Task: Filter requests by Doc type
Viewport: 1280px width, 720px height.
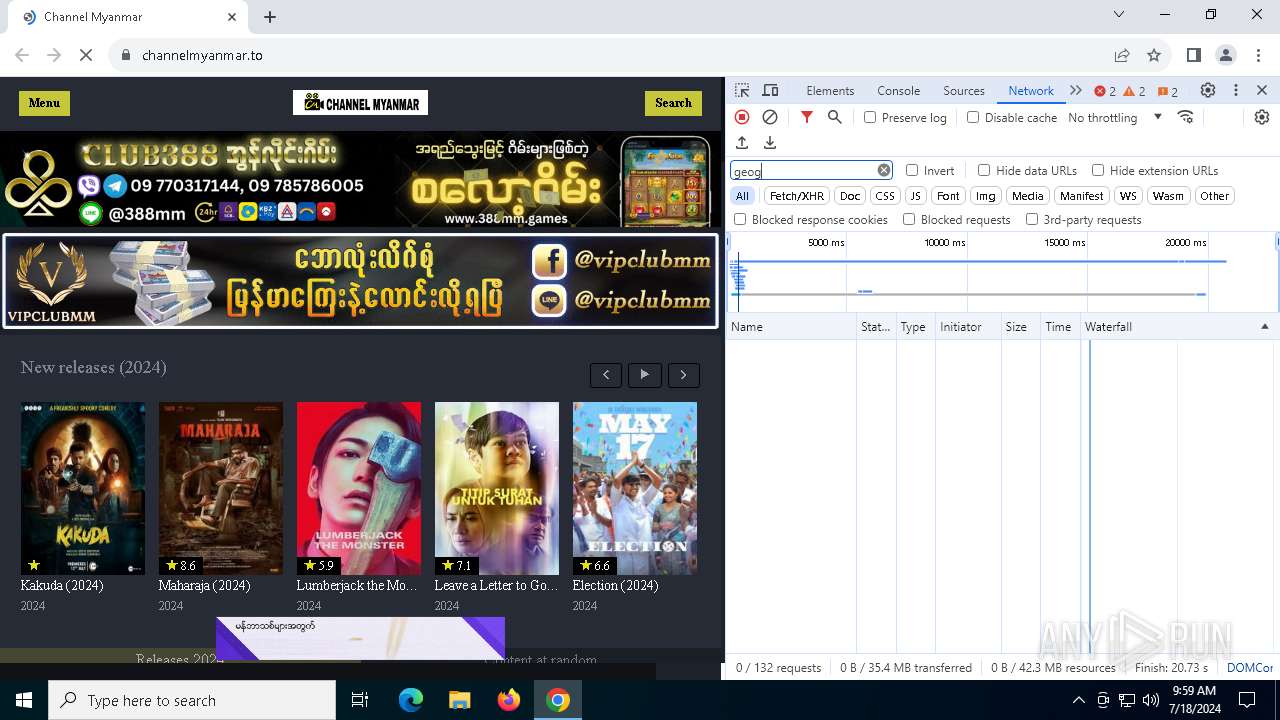Action: pyautogui.click(x=850, y=196)
